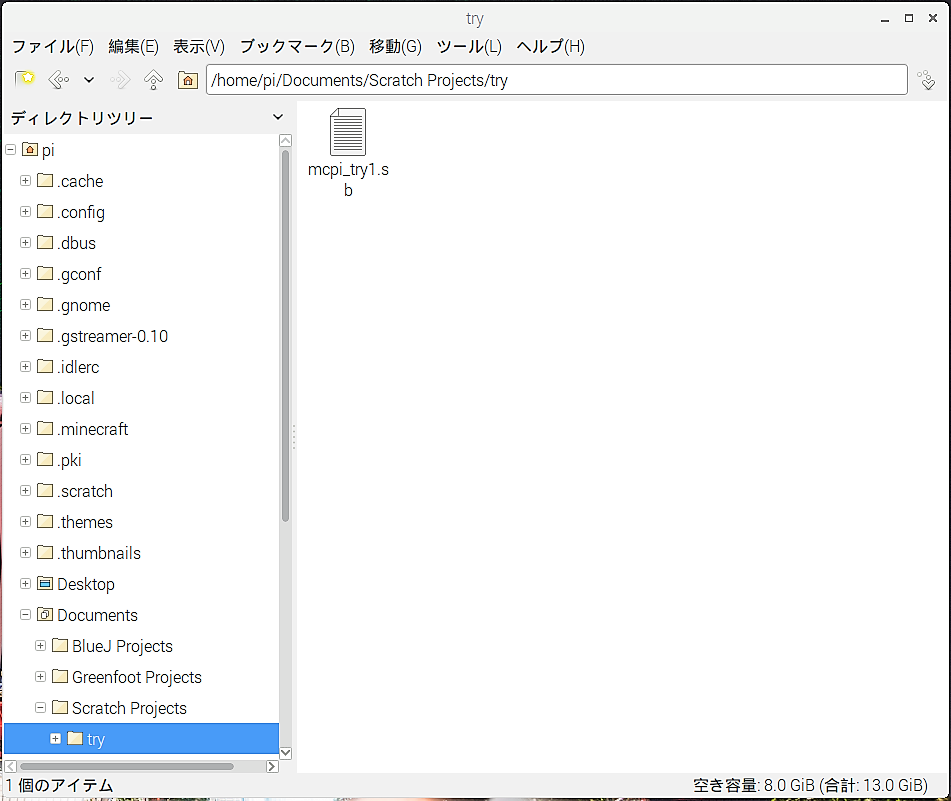Image resolution: width=951 pixels, height=801 pixels.
Task: Go forward with the forward arrow
Action: pos(120,79)
